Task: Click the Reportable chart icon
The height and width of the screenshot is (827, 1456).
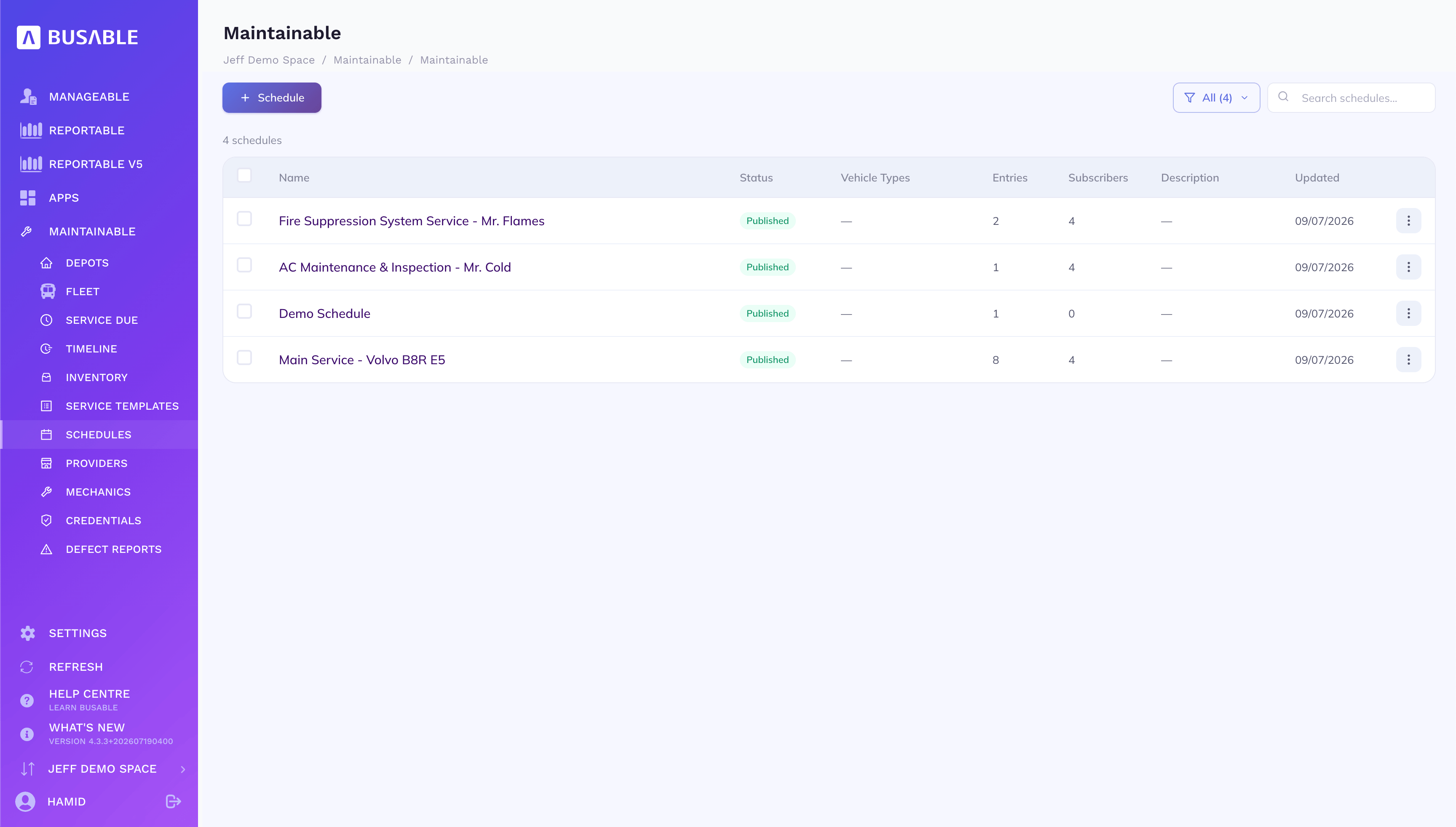Action: pos(31,130)
